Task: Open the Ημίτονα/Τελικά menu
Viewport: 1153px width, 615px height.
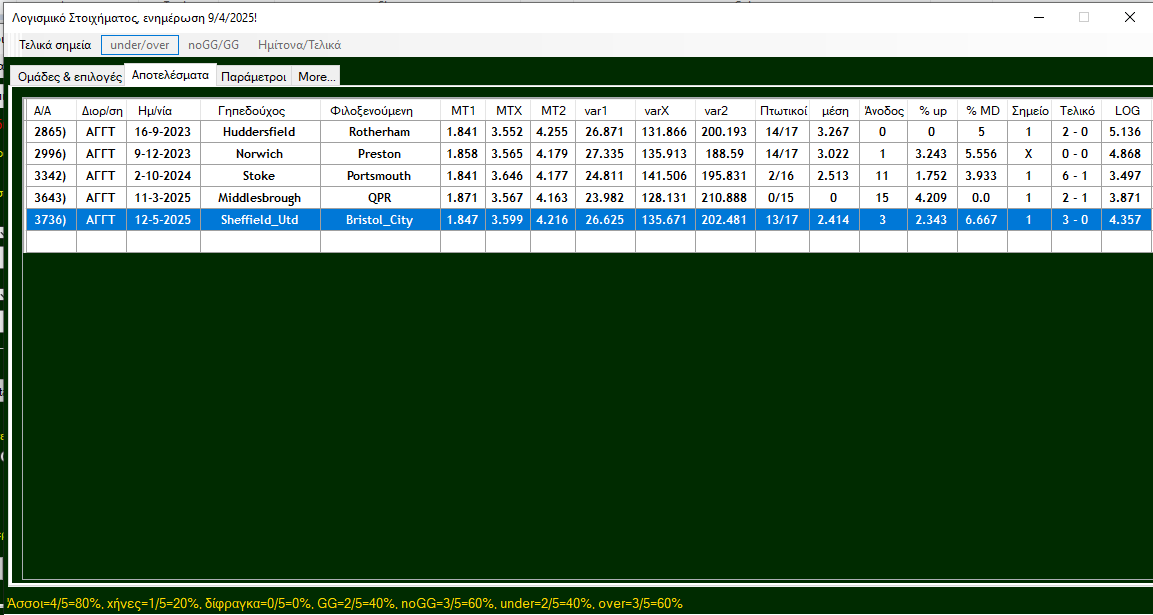Action: (x=299, y=45)
